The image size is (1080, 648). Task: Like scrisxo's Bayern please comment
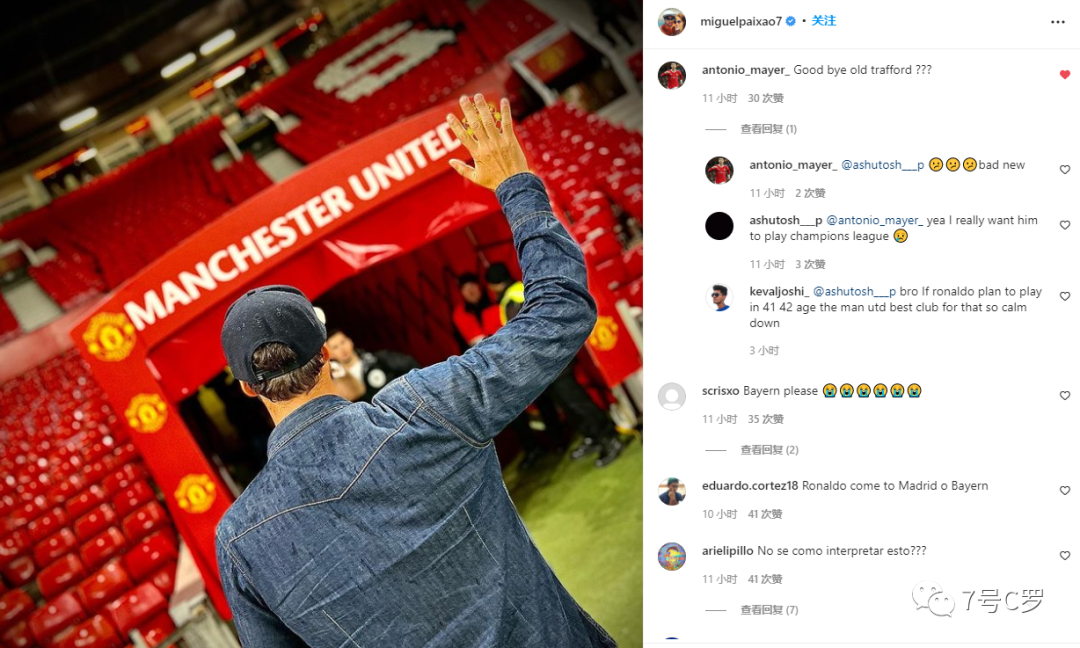[x=1064, y=395]
